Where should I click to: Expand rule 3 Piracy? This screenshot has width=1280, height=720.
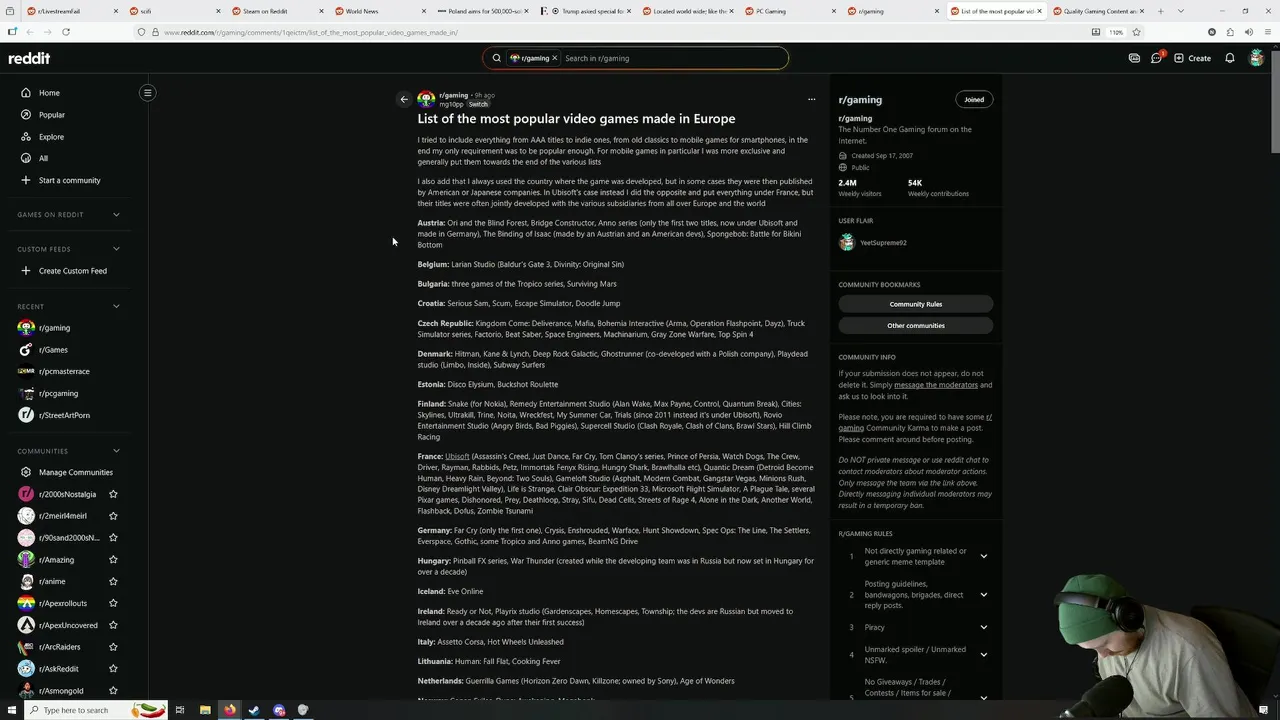983,627
